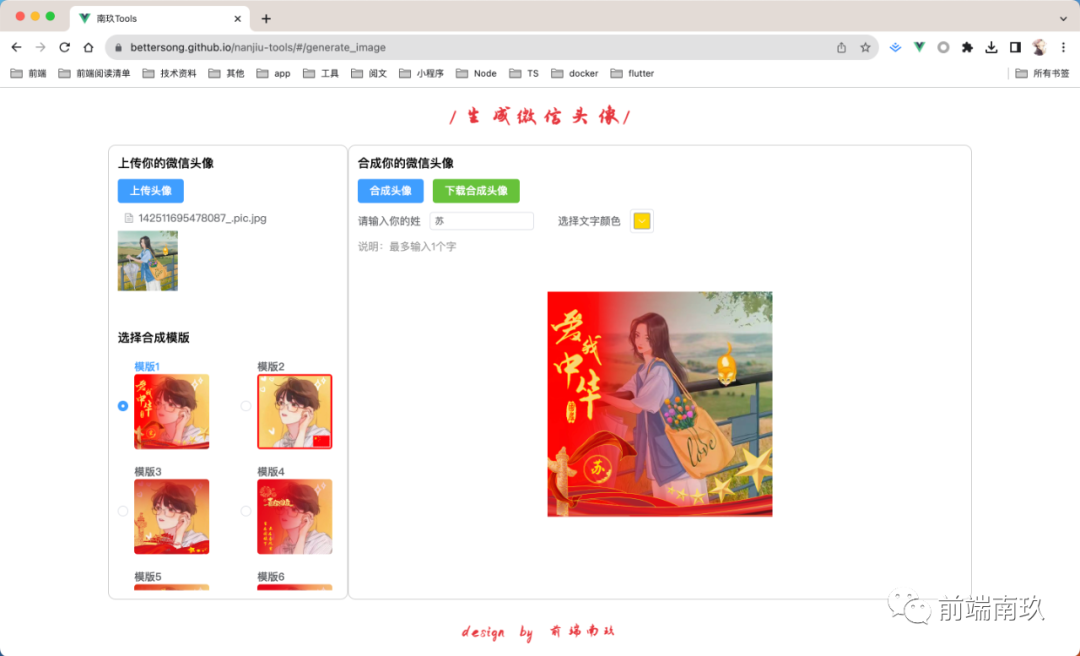Click the 模版3 template preview image
Screen dimensions: 1080x656
pyautogui.click(x=172, y=517)
